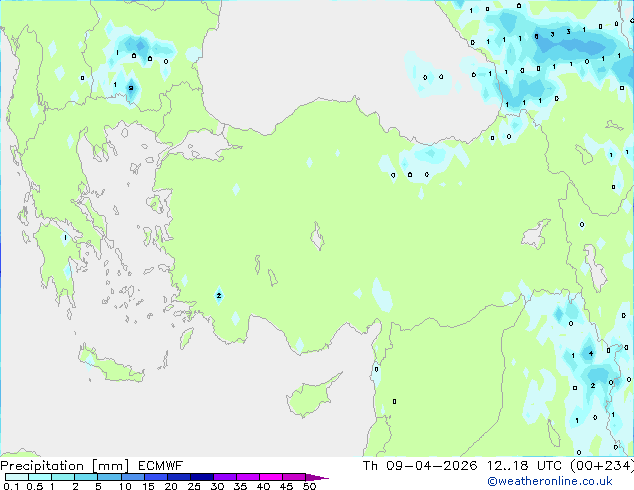Click the 25–30 mm navy legend swatch

(x=201, y=477)
